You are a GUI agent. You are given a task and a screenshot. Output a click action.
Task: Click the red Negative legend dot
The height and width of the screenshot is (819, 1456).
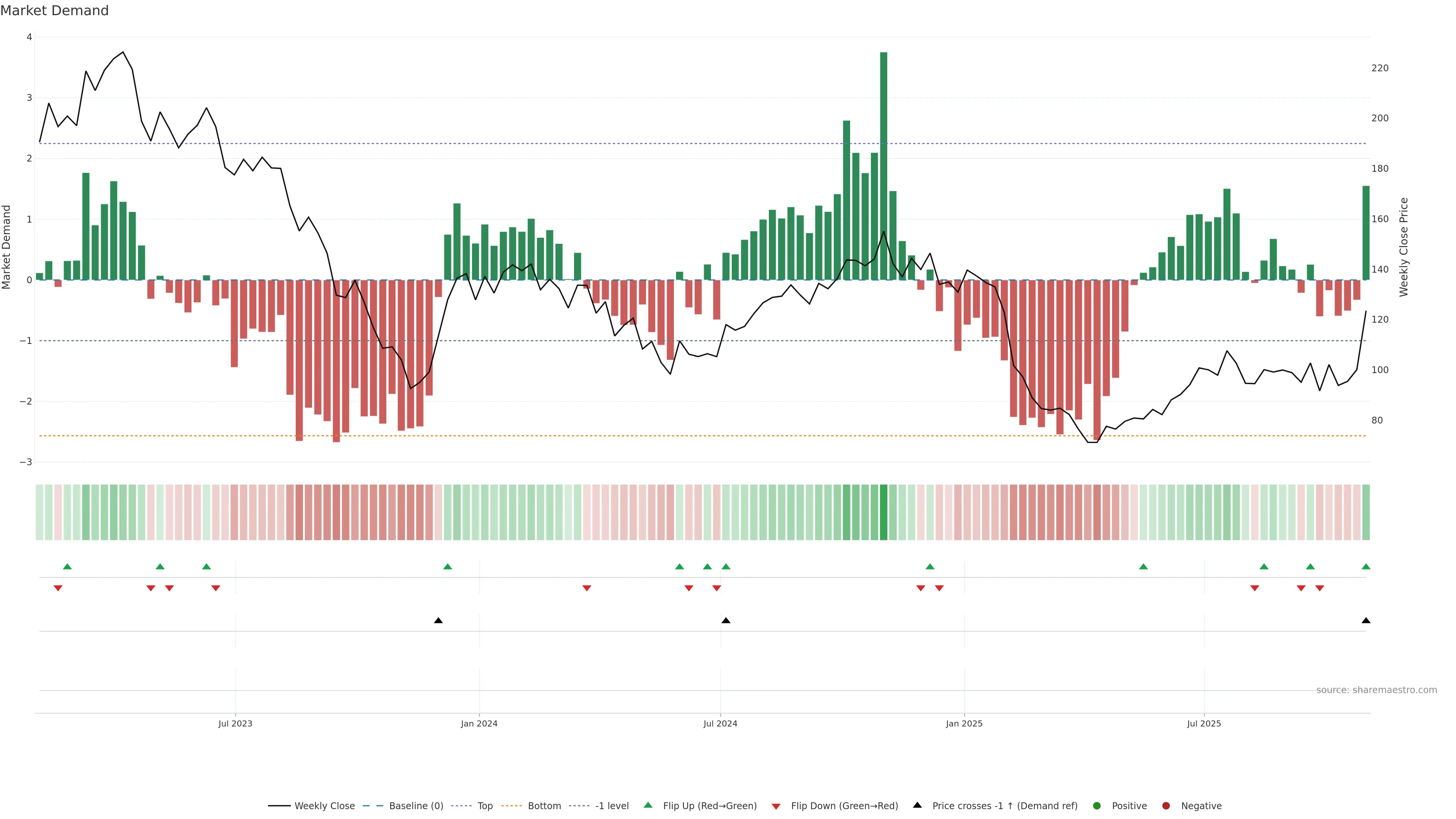point(1166,806)
